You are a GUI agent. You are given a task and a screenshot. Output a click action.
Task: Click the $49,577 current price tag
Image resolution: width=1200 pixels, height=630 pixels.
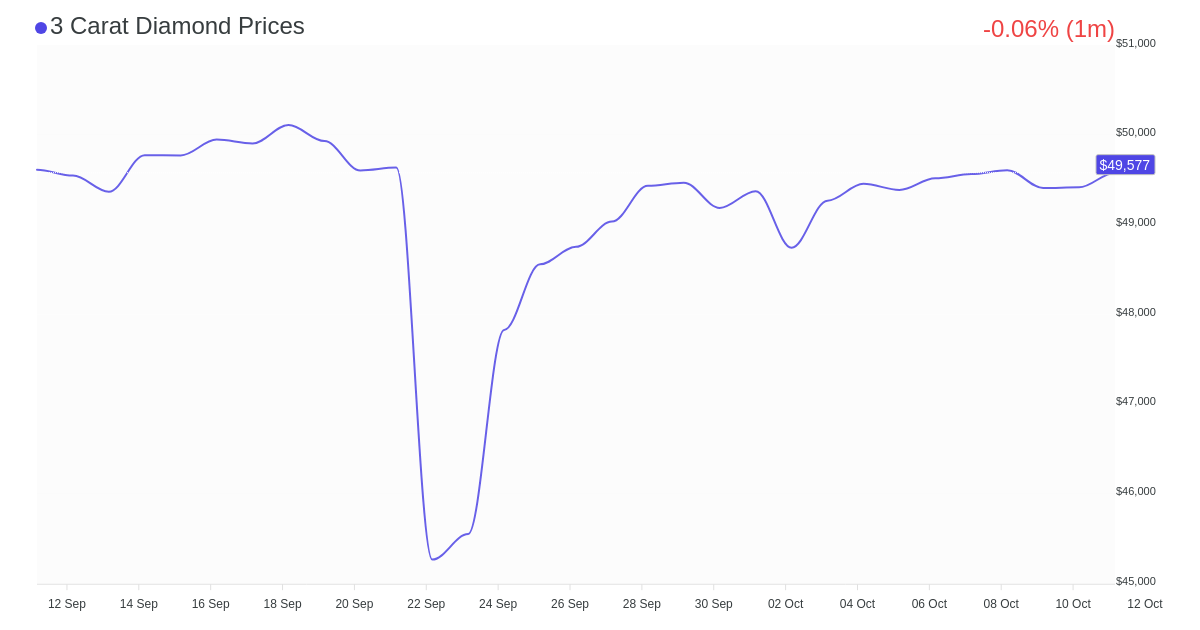coord(1125,165)
